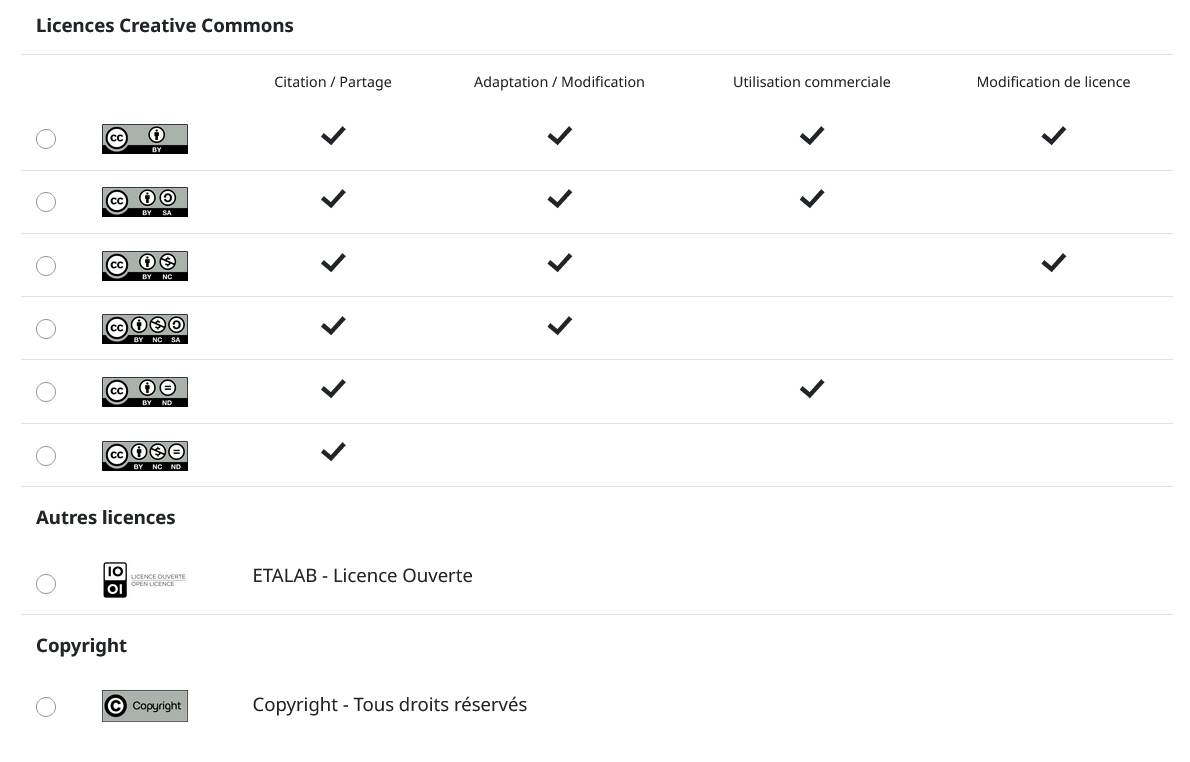
Task: Select the Copyright radio button
Action: click(x=46, y=707)
